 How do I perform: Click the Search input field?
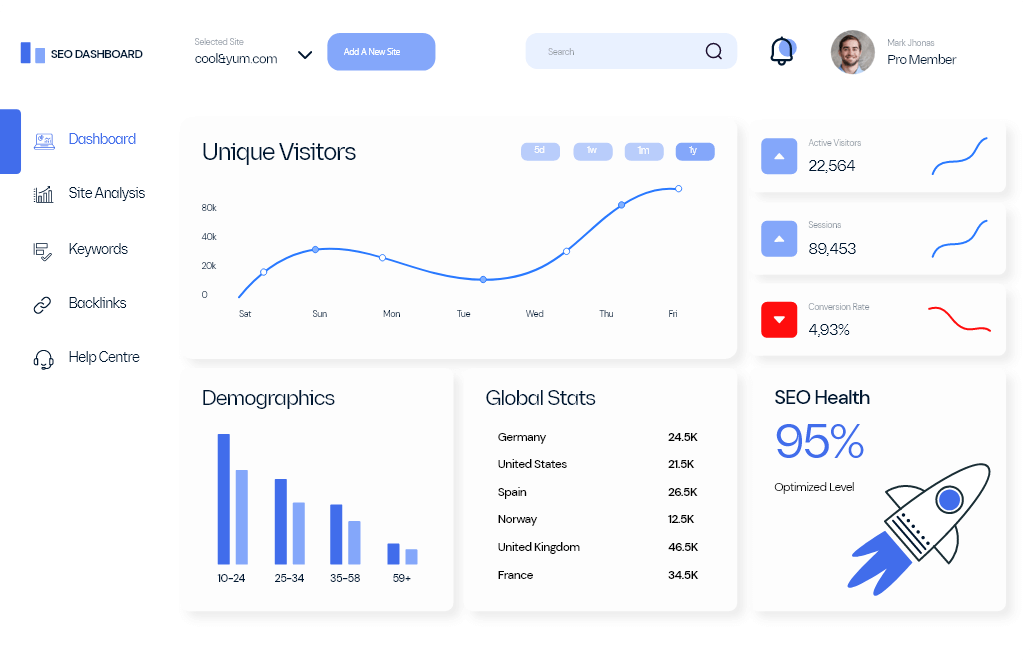coord(631,51)
